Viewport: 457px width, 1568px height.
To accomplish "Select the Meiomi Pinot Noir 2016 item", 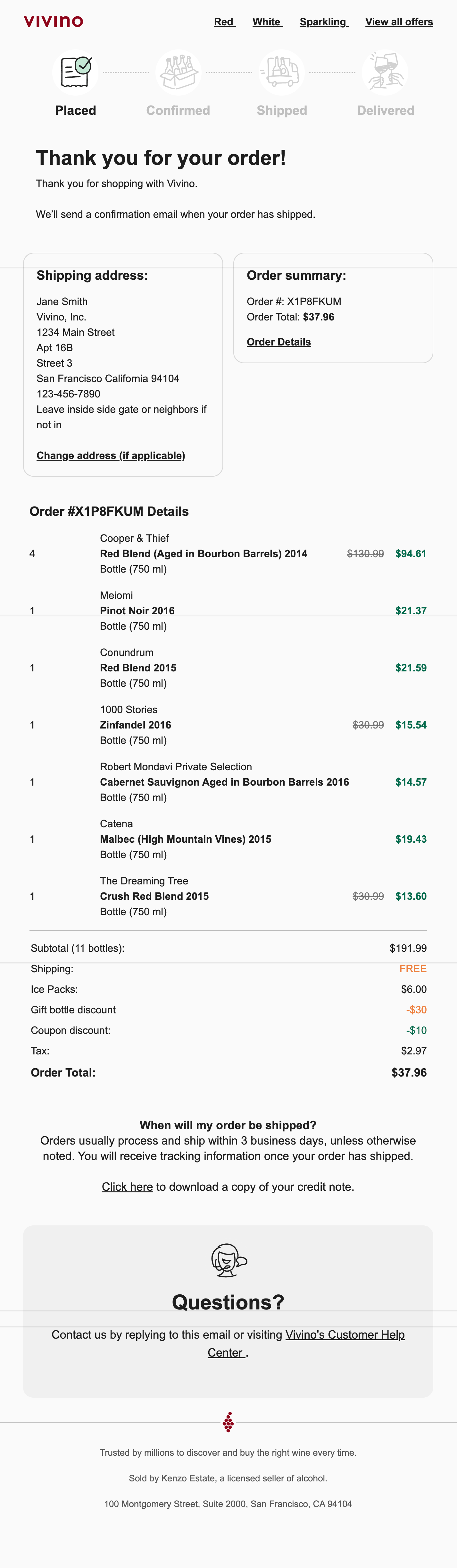I will point(137,610).
